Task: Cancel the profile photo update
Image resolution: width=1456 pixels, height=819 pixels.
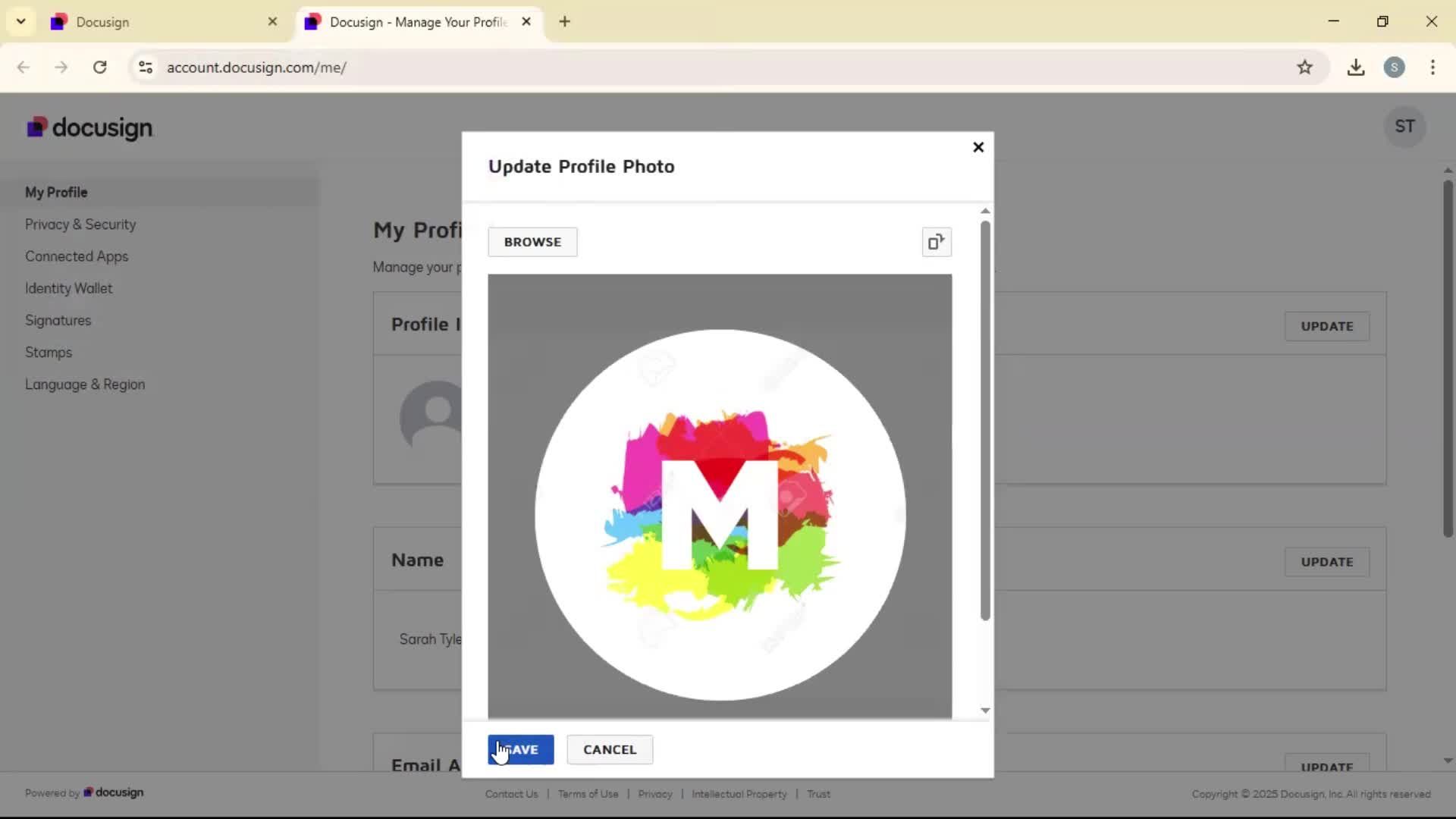Action: point(610,749)
